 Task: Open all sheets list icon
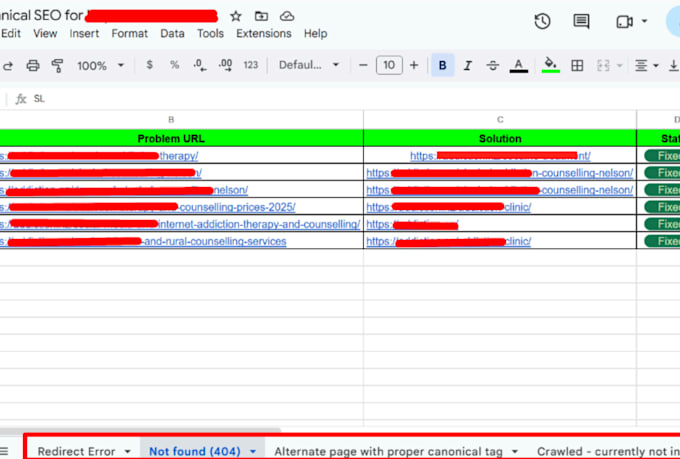coord(4,451)
